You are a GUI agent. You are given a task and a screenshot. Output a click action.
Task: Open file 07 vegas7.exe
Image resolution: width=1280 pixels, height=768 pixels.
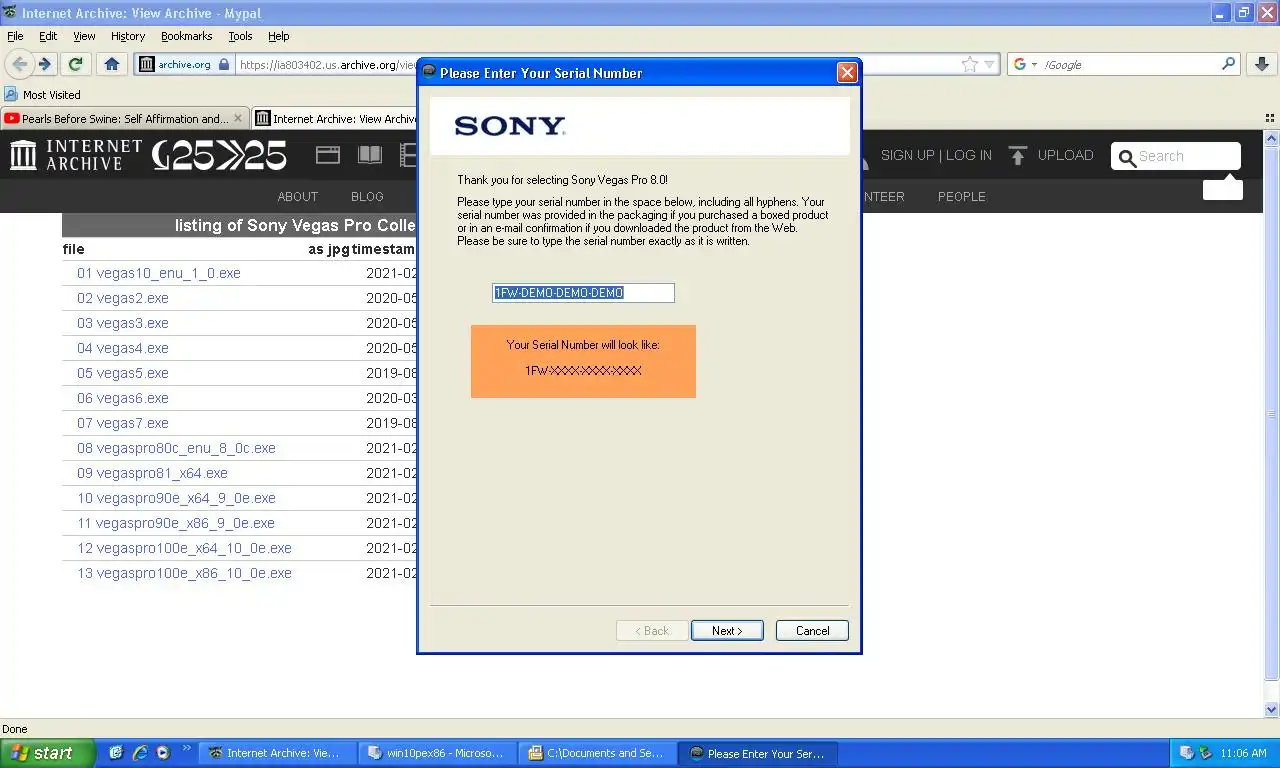click(123, 423)
